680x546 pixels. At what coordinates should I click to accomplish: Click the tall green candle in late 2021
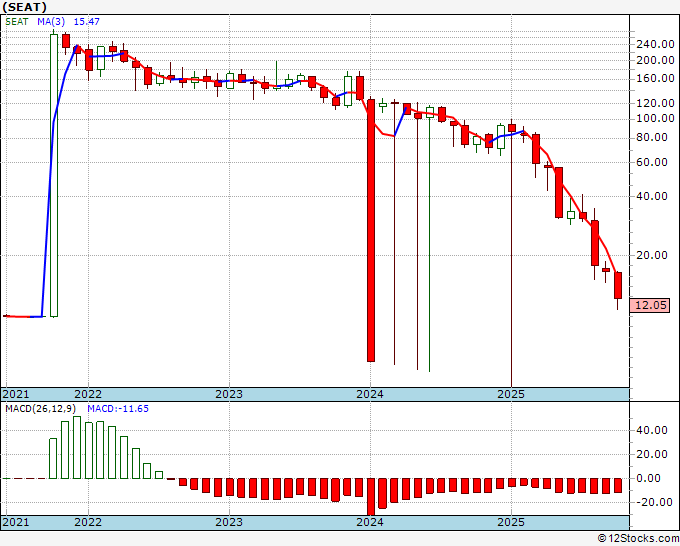tap(54, 175)
